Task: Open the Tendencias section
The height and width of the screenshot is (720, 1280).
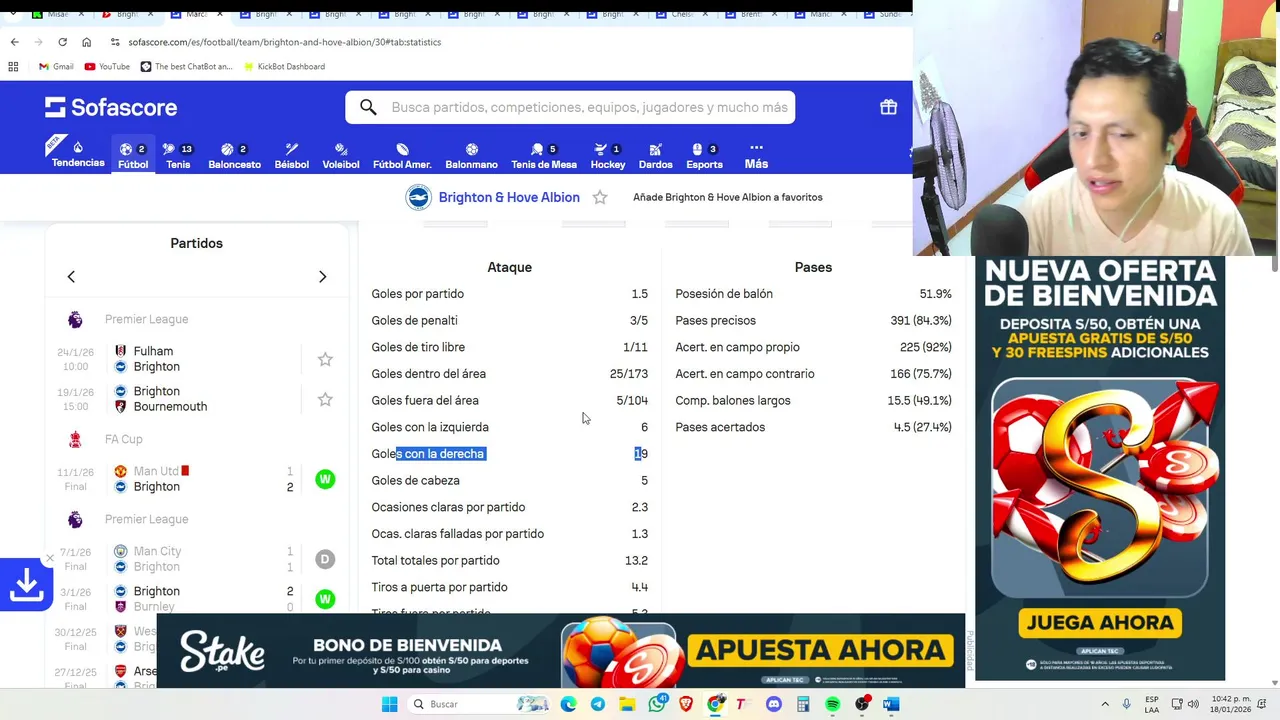Action: pos(78,153)
